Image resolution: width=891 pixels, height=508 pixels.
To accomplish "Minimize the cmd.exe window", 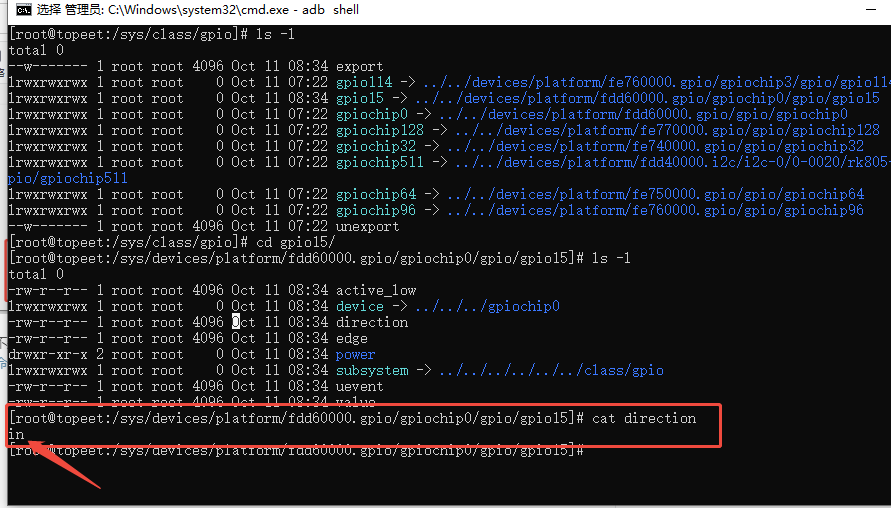I will 871,10.
